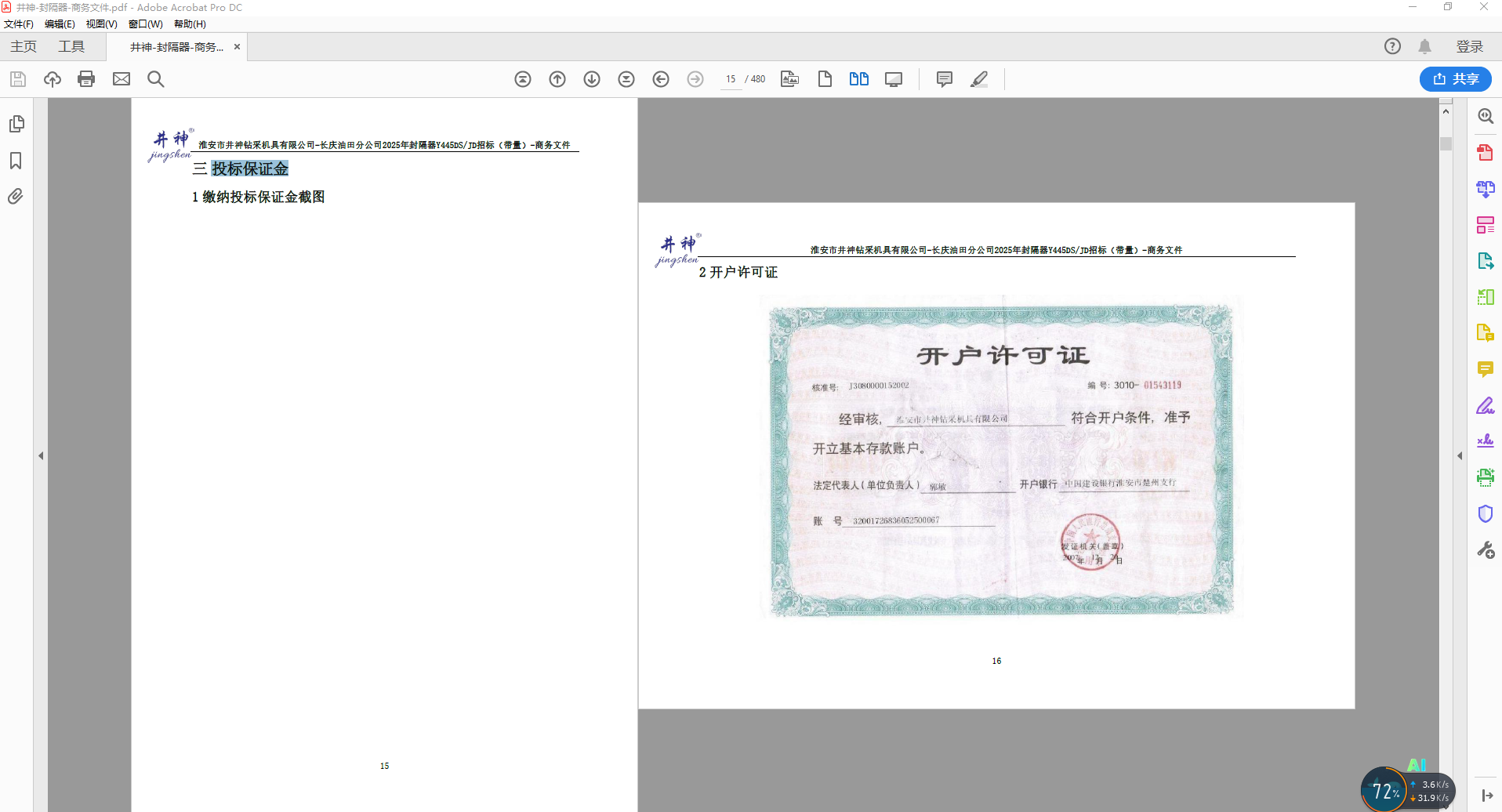This screenshot has width=1502, height=812.
Task: Click the highlighted heading 投标保证金
Action: (250, 169)
